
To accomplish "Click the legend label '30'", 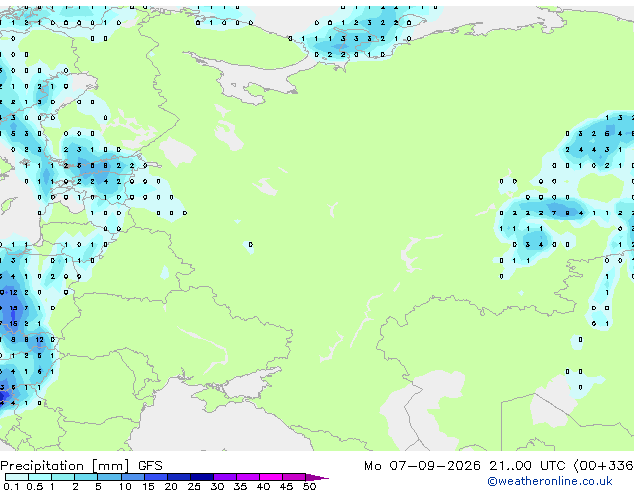I will click(217, 486).
